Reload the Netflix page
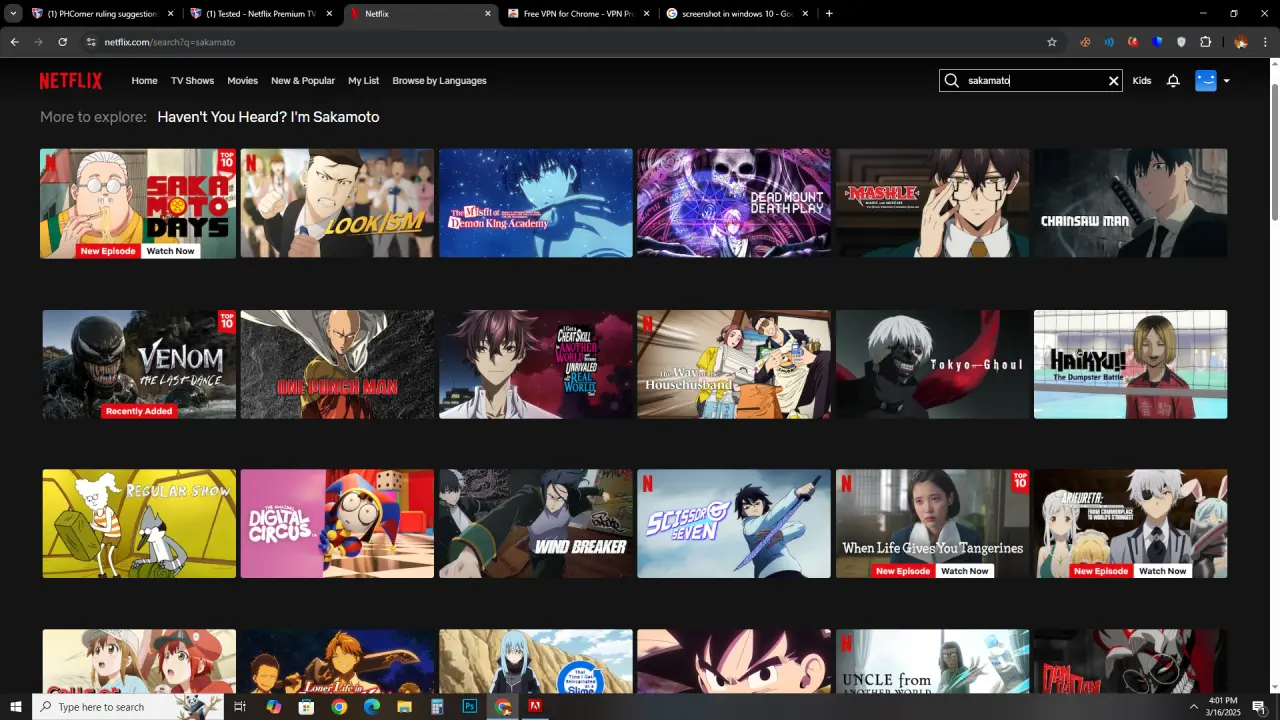The width and height of the screenshot is (1280, 720). 62,42
